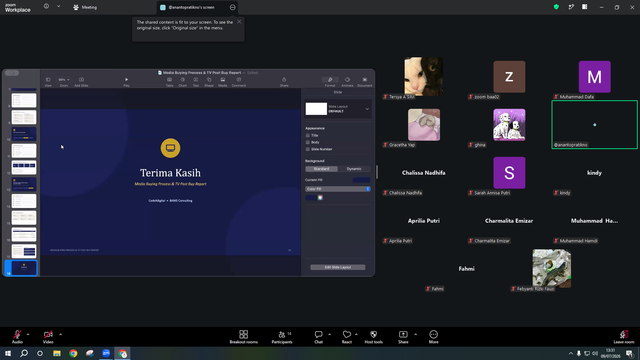
Task: Start camera with the Video button
Action: click(x=48, y=336)
